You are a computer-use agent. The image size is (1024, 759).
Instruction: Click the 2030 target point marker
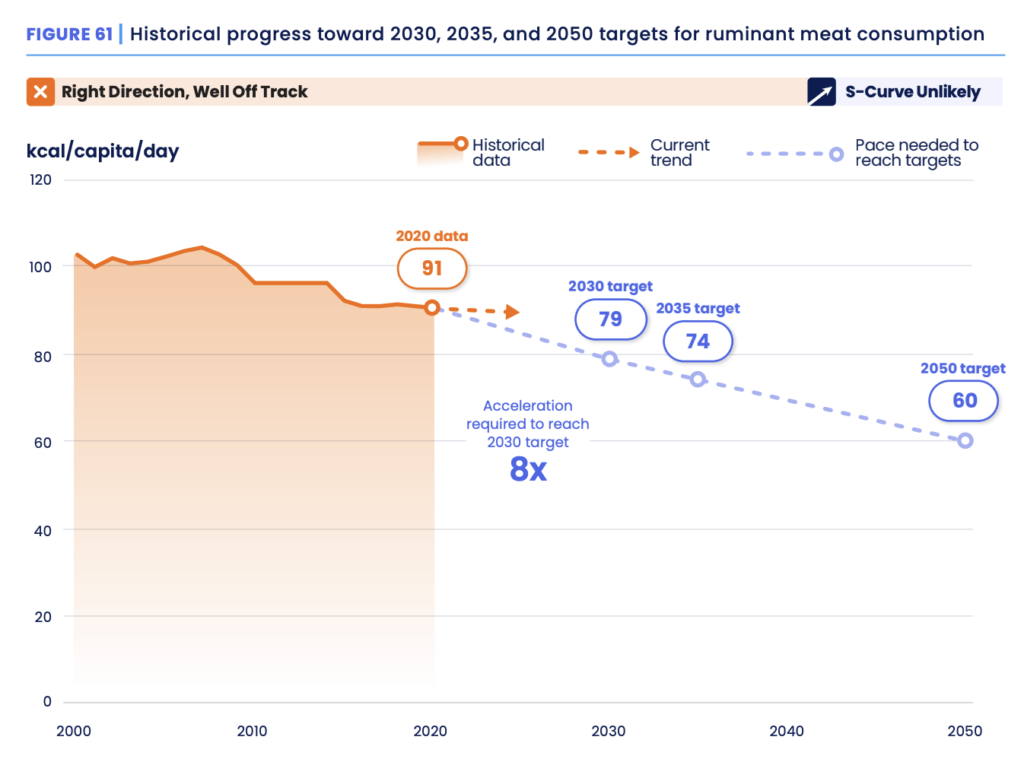coord(609,358)
